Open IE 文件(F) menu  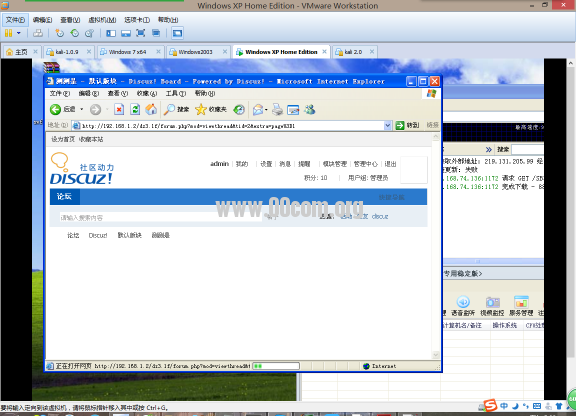coord(60,93)
